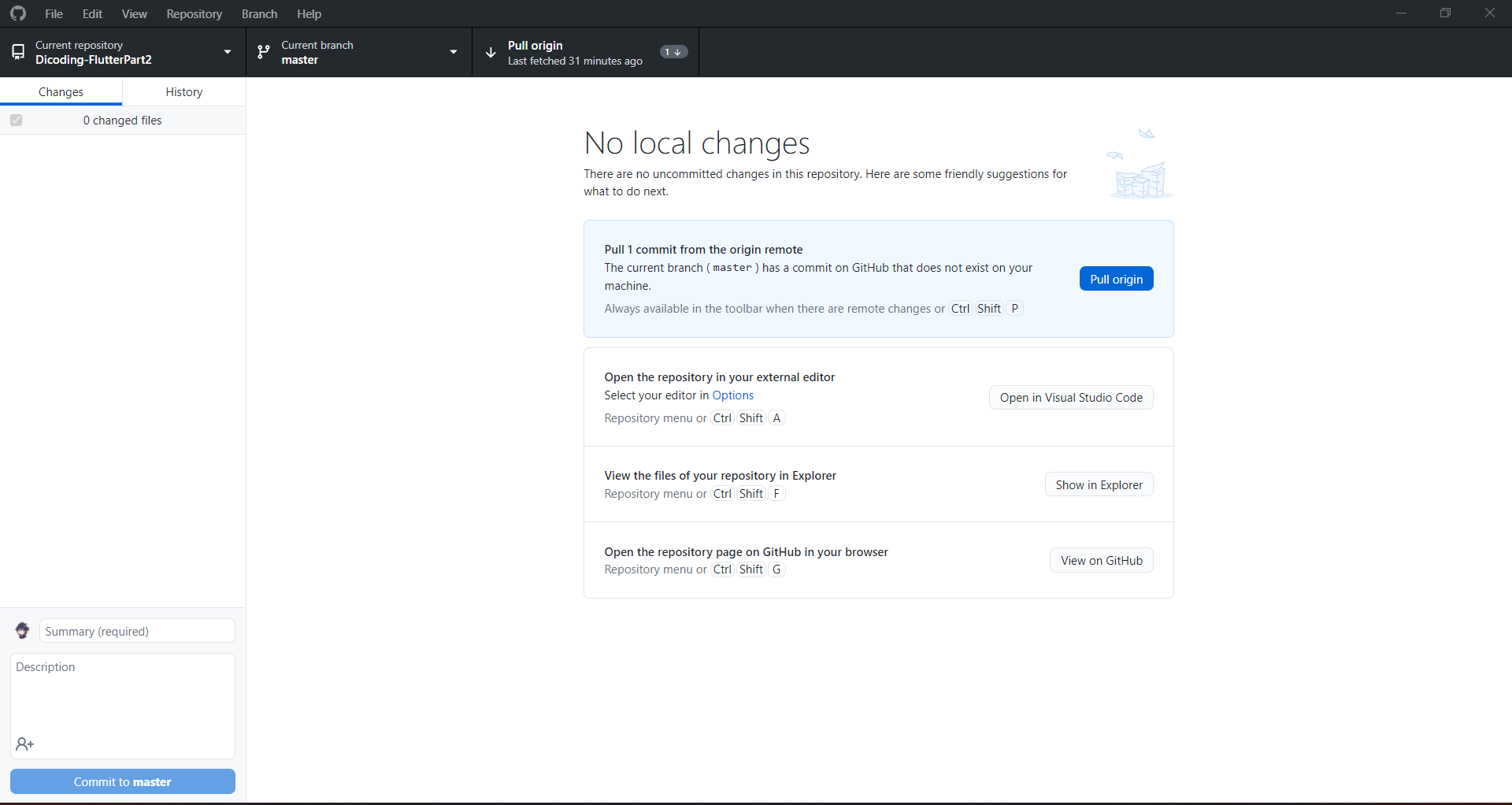This screenshot has width=1512, height=805.
Task: Click the Pull origin down-arrow icon
Action: click(490, 52)
